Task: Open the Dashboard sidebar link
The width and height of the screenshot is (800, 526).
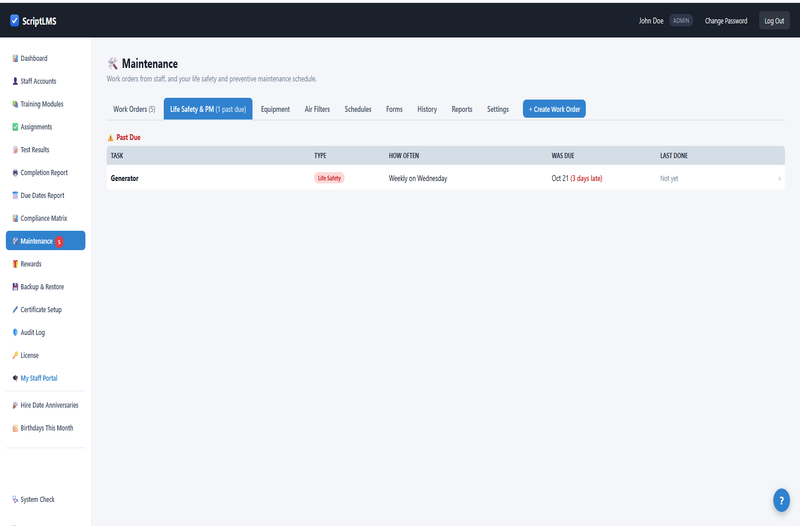Action: (45, 59)
